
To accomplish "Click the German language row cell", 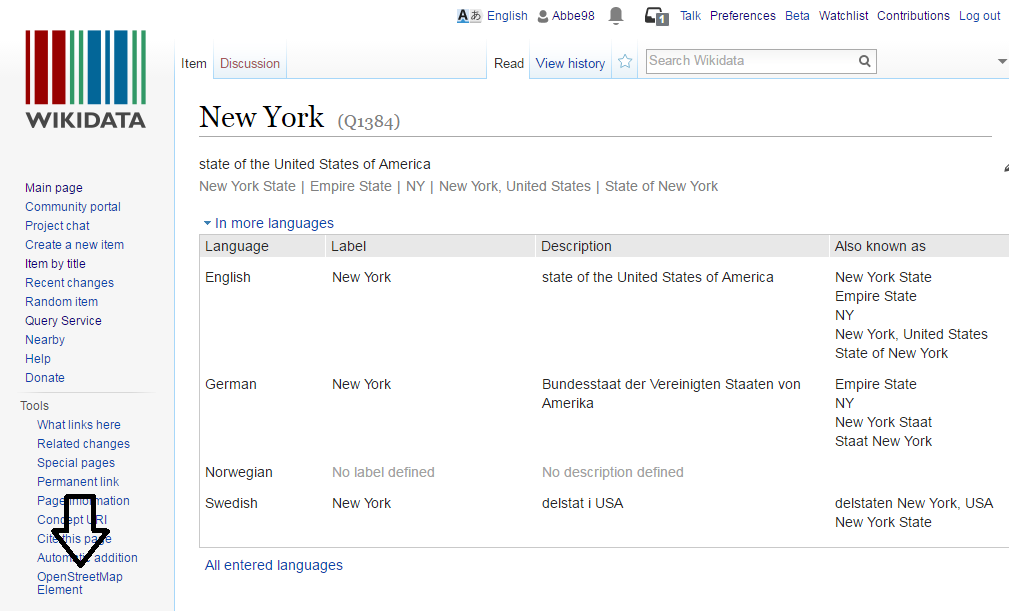I will 231,384.
